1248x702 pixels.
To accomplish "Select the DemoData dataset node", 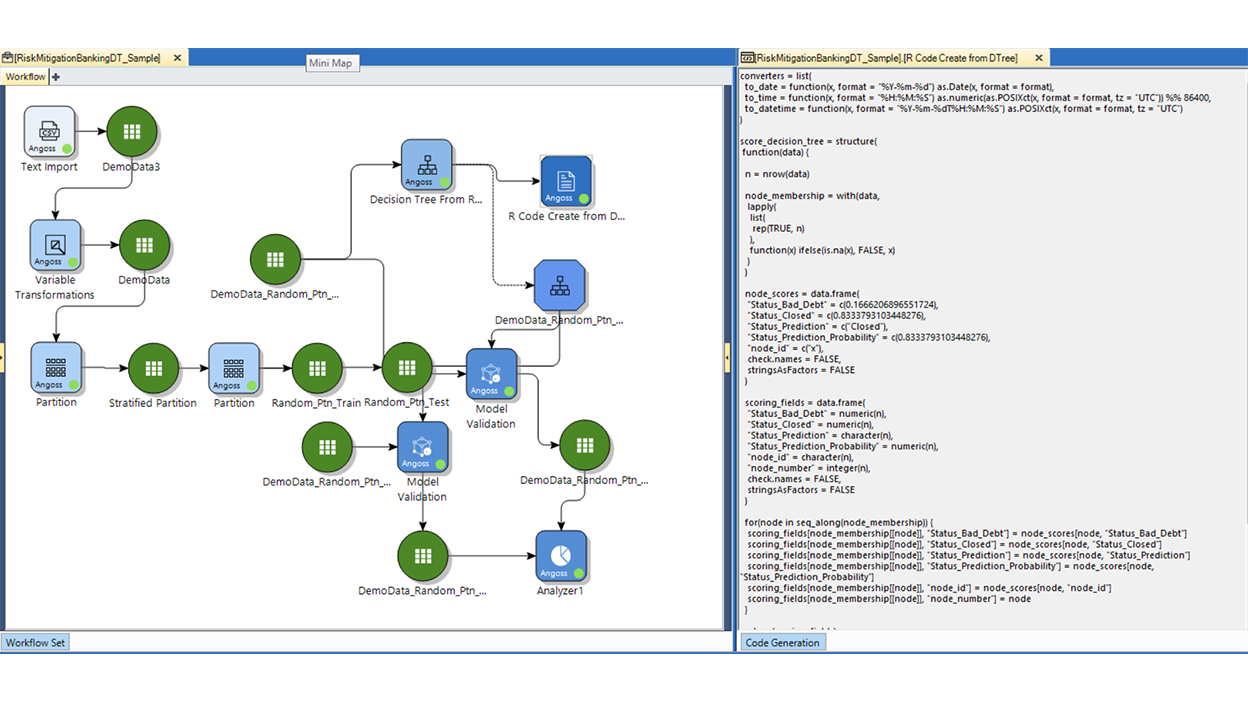I will [144, 246].
